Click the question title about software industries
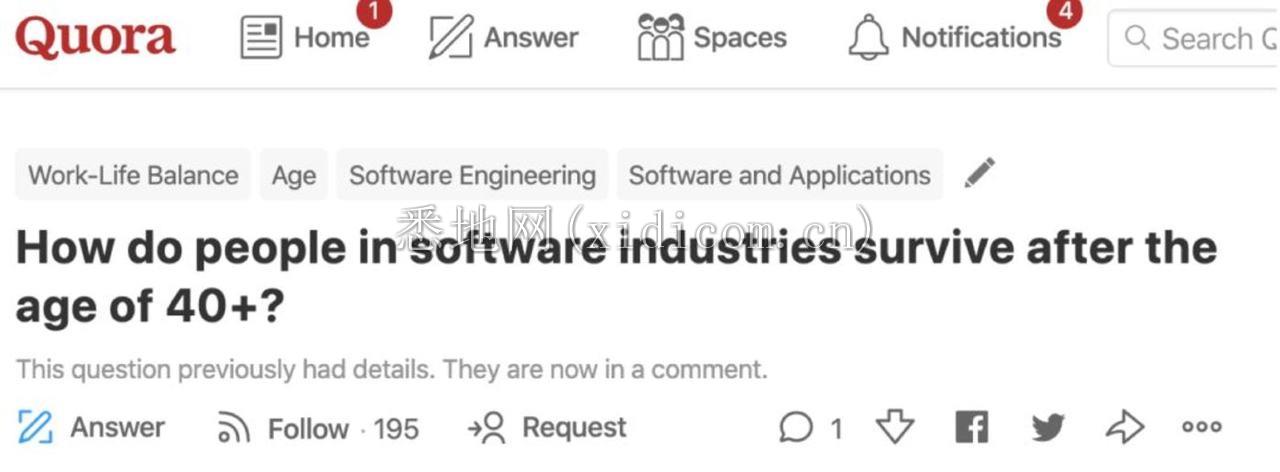1280x472 pixels. (x=616, y=277)
